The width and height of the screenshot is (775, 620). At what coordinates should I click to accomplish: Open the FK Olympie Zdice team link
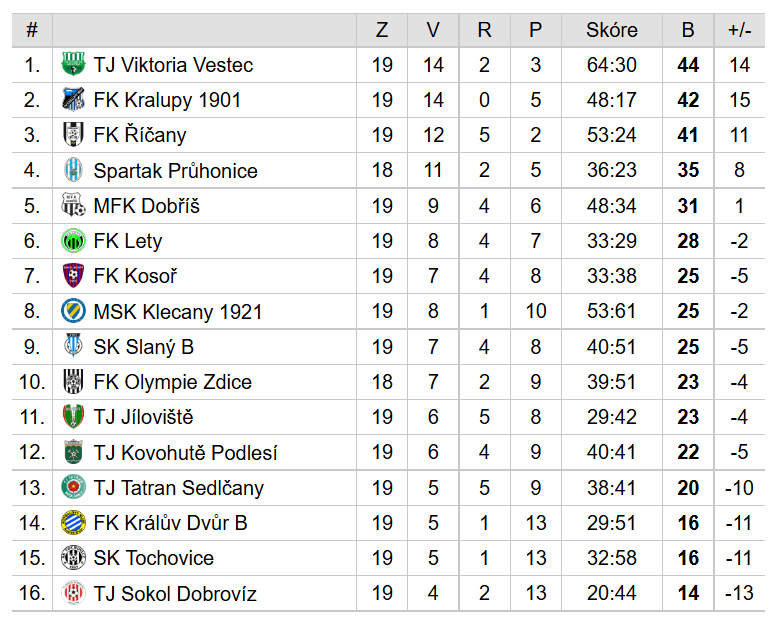[x=172, y=382]
